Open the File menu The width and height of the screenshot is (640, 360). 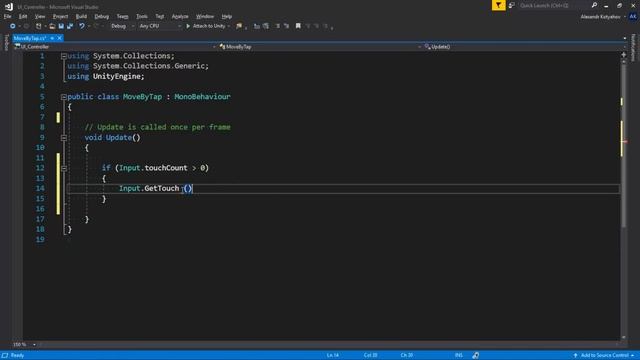pyautogui.click(x=7, y=17)
